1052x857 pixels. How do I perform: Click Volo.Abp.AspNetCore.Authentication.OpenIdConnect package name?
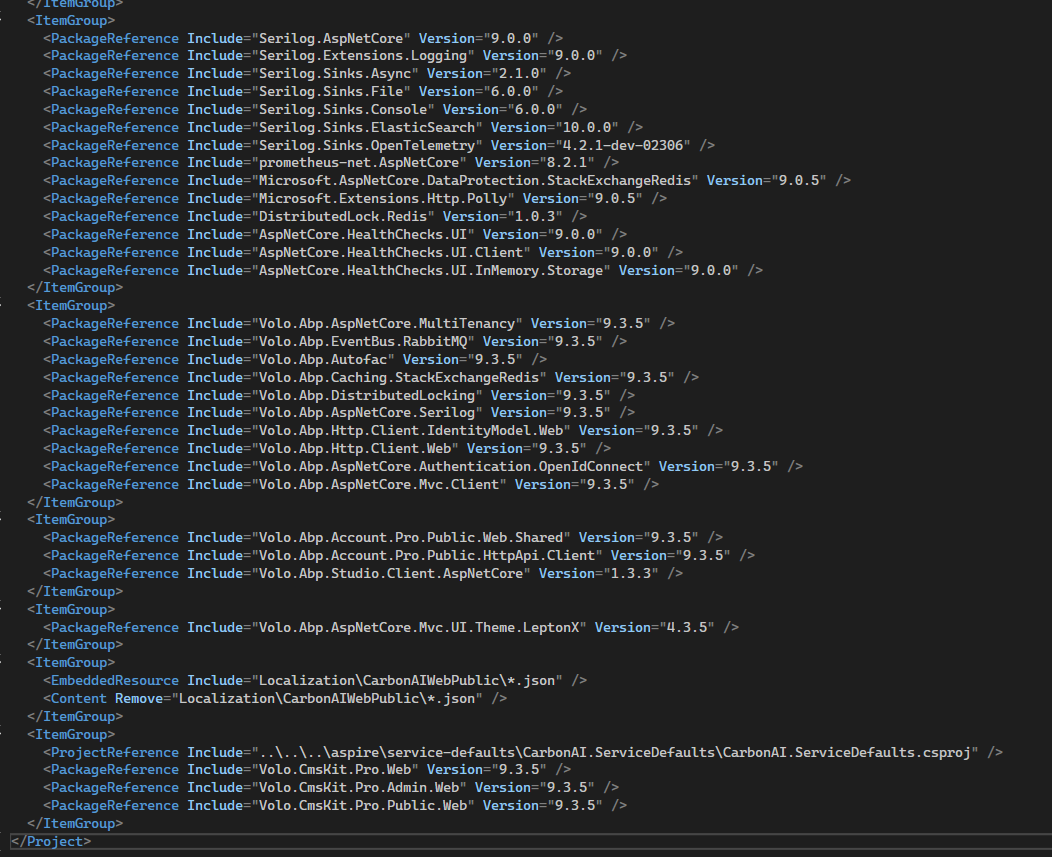(448, 467)
